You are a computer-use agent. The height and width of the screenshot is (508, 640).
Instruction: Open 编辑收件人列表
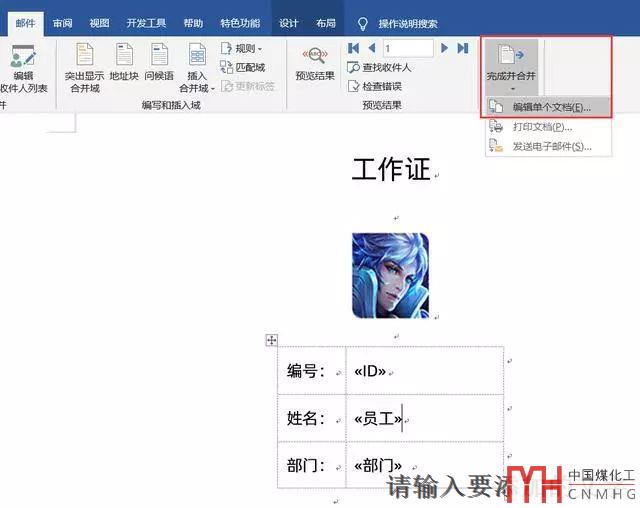(23, 68)
